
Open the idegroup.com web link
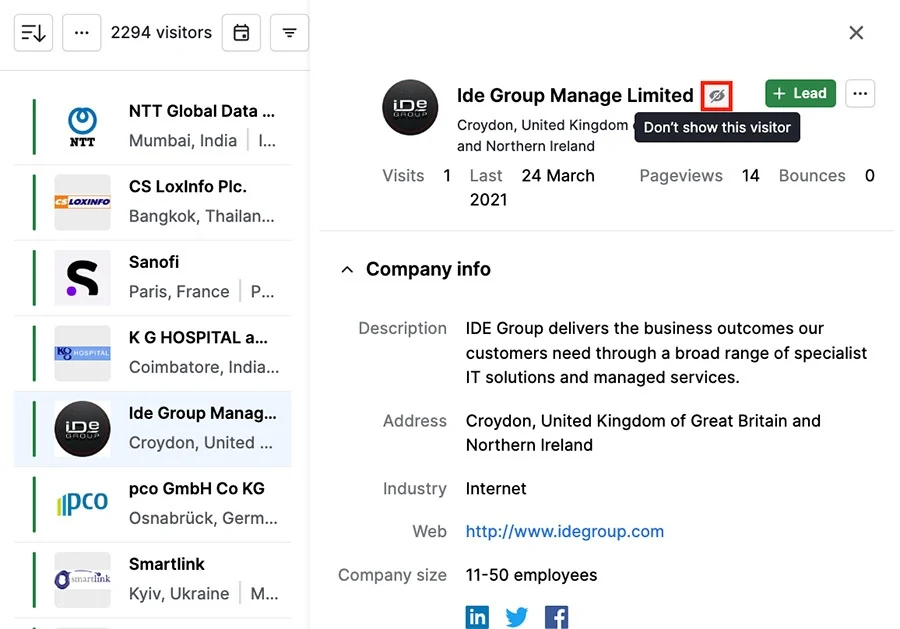(x=565, y=531)
